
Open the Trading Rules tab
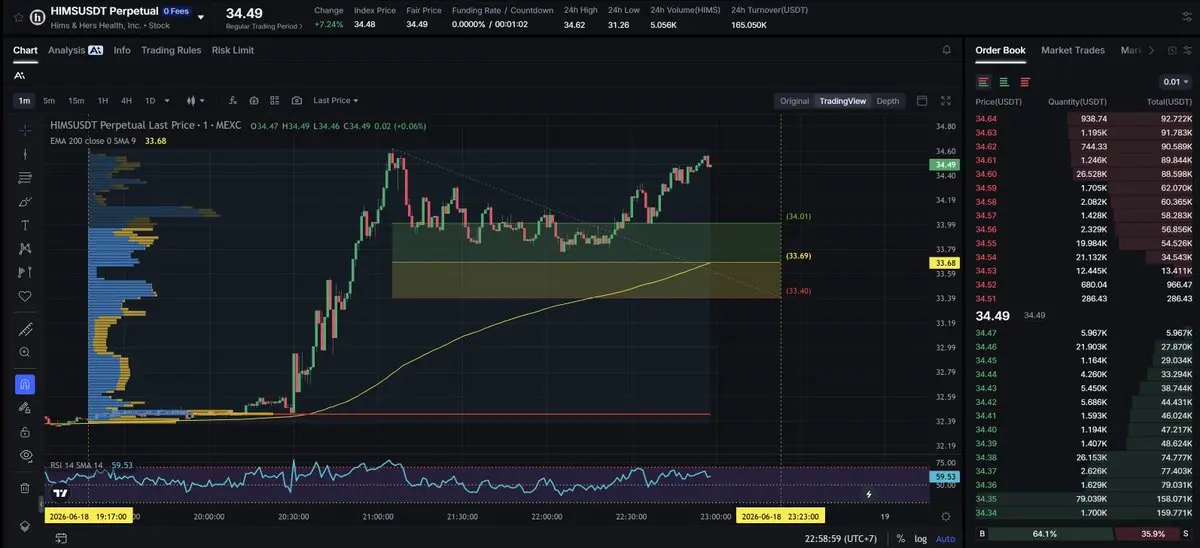pos(171,50)
